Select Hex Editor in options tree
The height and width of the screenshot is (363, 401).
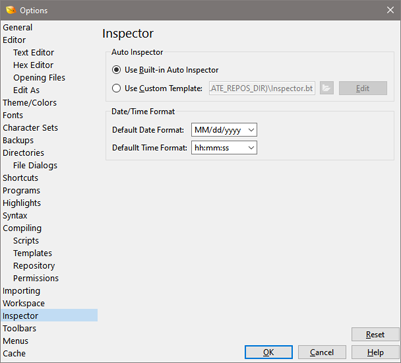click(x=33, y=65)
